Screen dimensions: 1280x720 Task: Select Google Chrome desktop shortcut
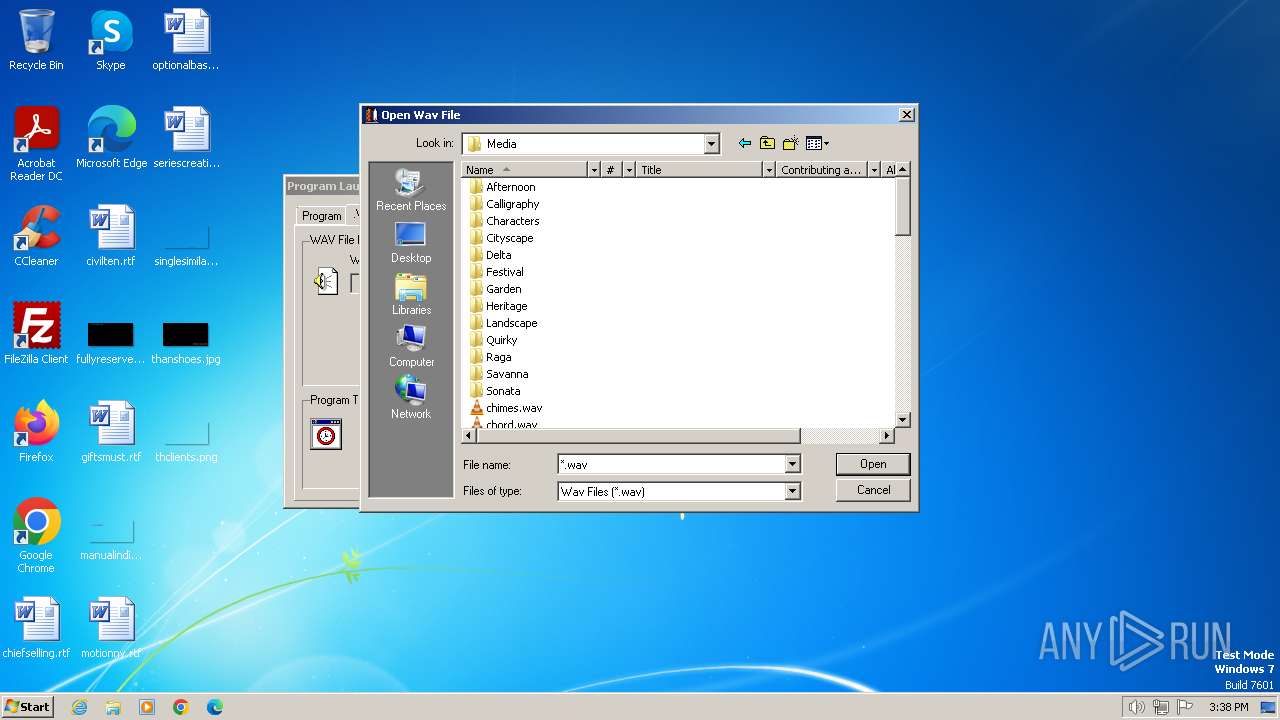[x=36, y=536]
